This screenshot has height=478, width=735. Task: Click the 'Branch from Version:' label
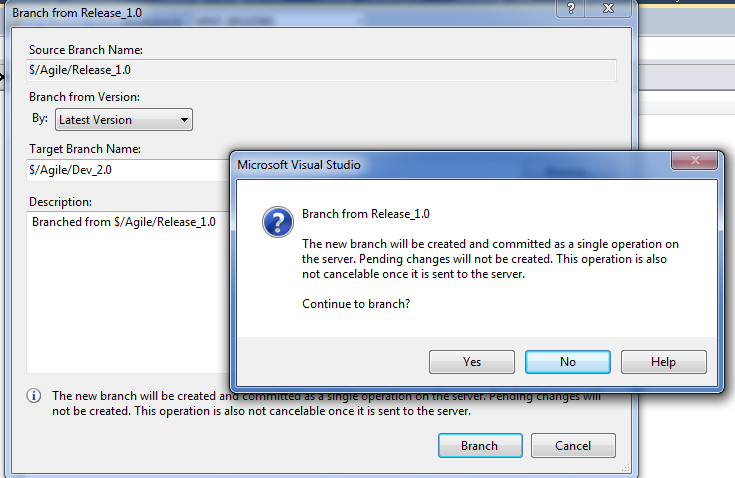click(84, 97)
